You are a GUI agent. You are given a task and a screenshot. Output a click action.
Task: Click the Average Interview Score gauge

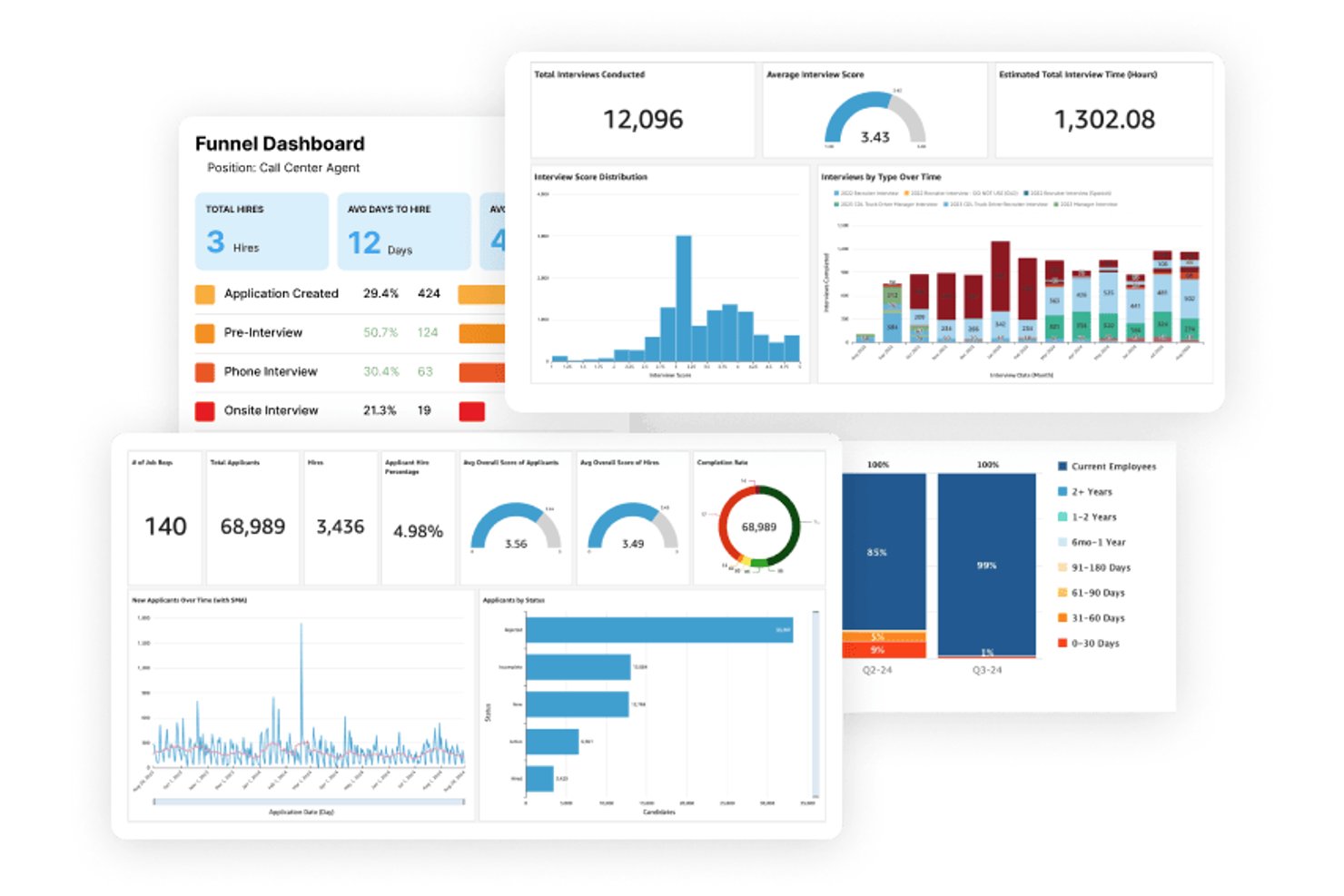[x=875, y=119]
